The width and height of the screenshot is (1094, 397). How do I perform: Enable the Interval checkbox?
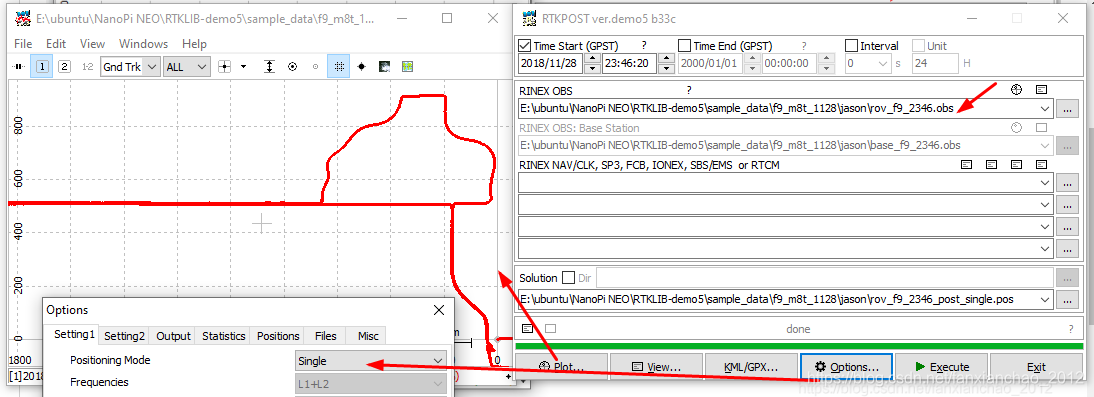(x=851, y=46)
